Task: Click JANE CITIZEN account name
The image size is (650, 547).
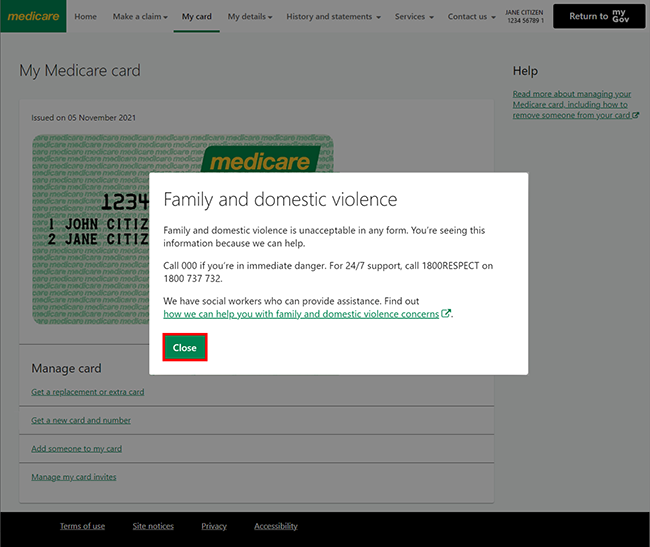Action: click(x=524, y=12)
